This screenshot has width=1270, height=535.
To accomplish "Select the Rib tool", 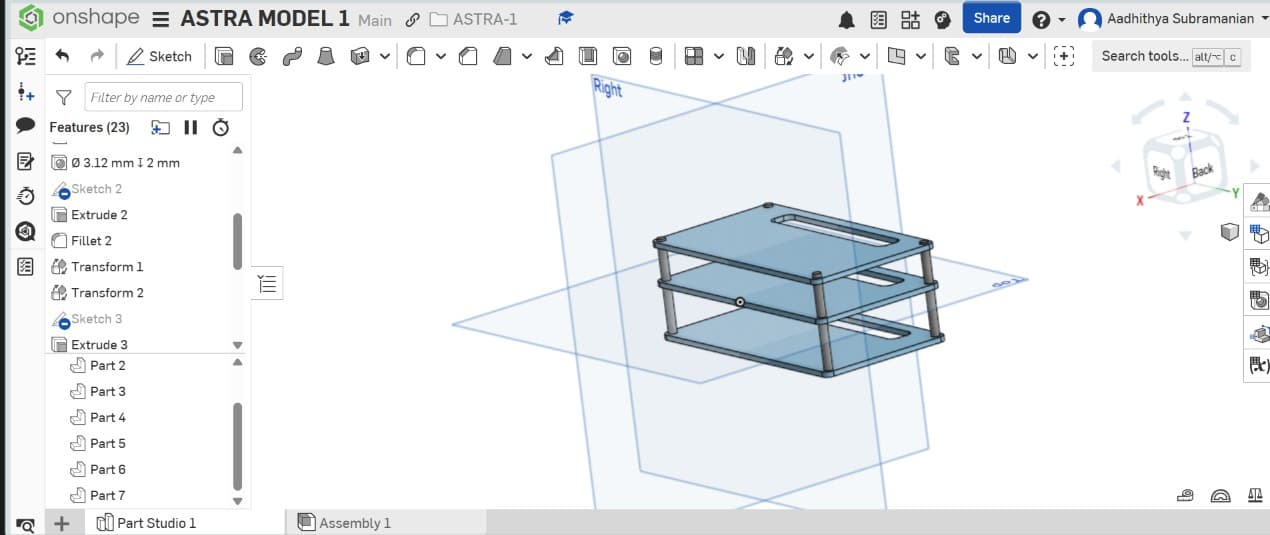I will pyautogui.click(x=554, y=56).
